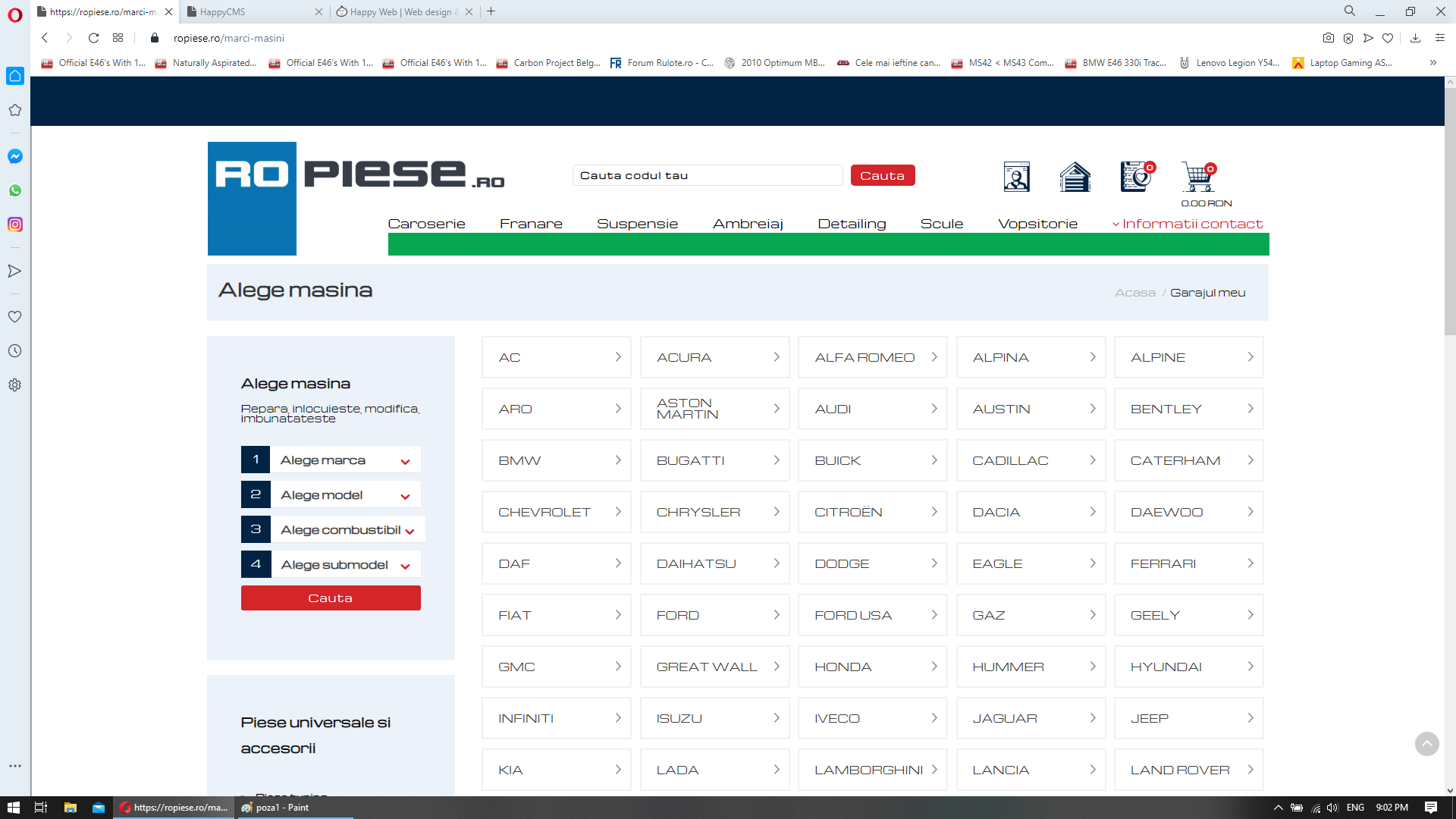
Task: Open the BMW brand link
Action: [556, 460]
